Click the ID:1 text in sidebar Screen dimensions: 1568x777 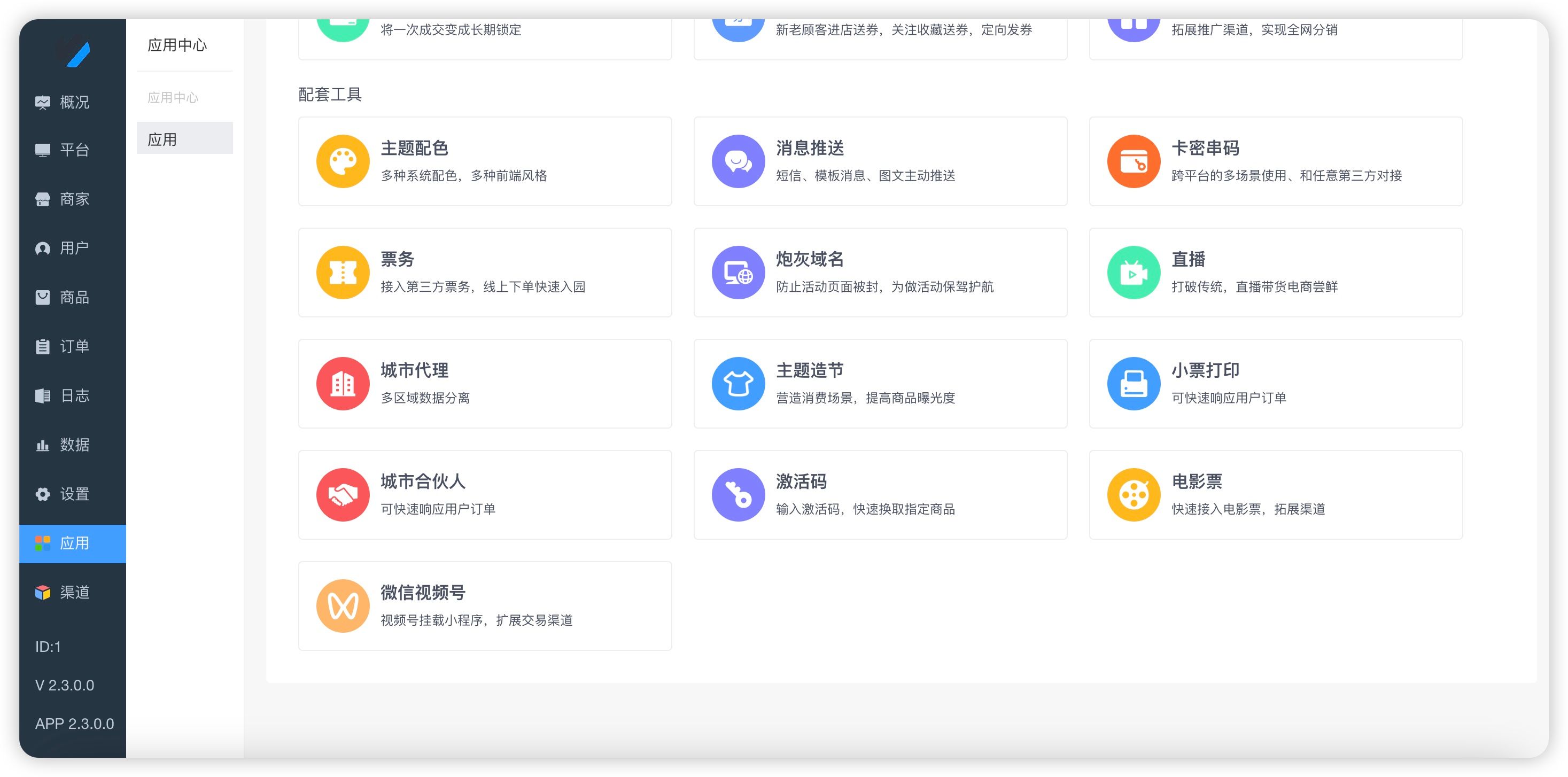click(x=48, y=647)
